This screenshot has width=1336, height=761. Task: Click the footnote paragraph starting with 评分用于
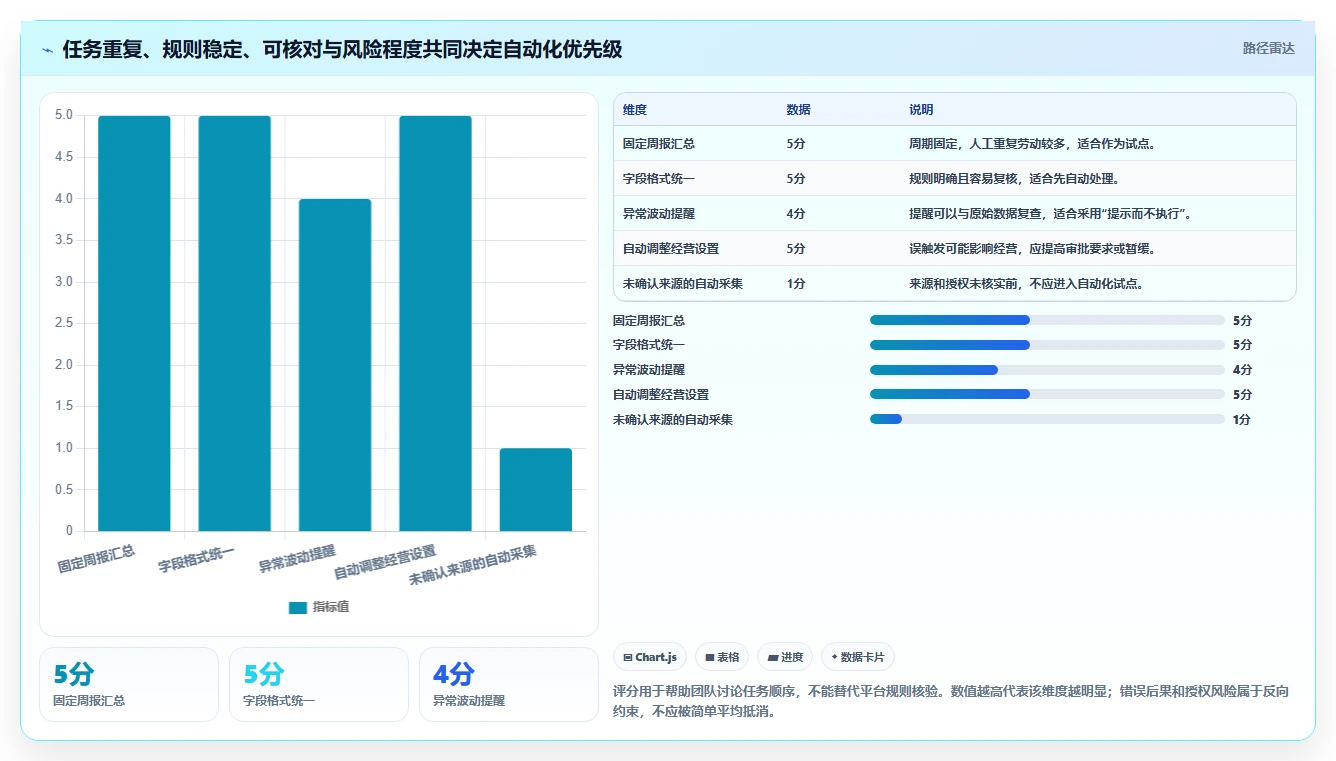[950, 702]
